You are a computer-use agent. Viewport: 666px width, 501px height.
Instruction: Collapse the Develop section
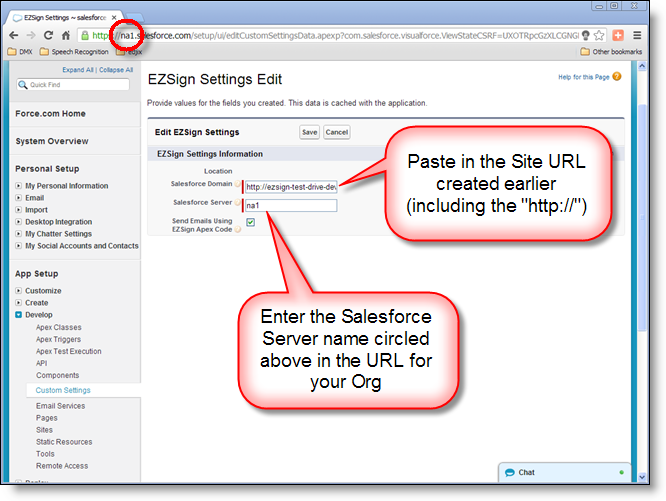(19, 314)
